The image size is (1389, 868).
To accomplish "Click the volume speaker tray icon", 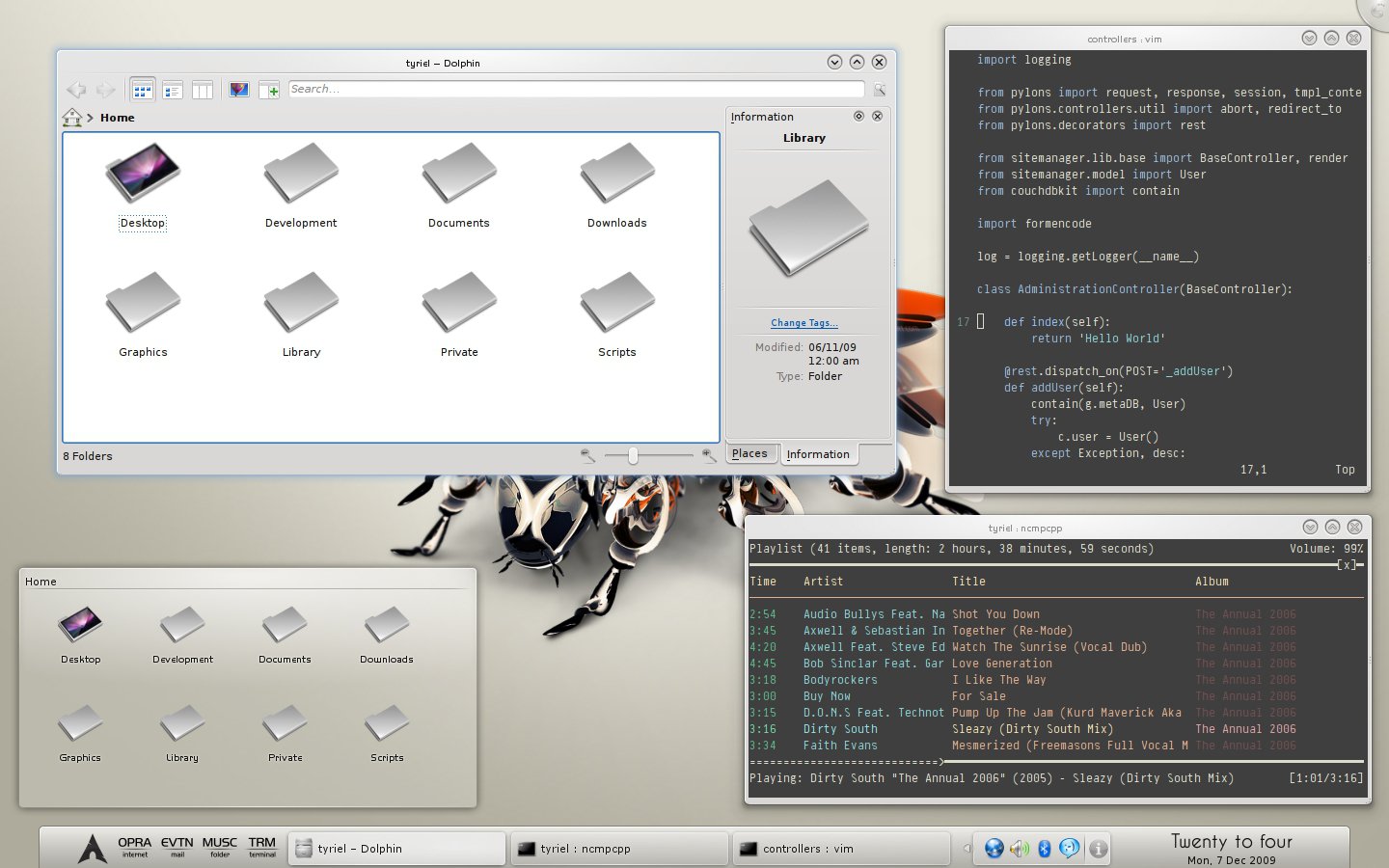I will [x=1020, y=849].
